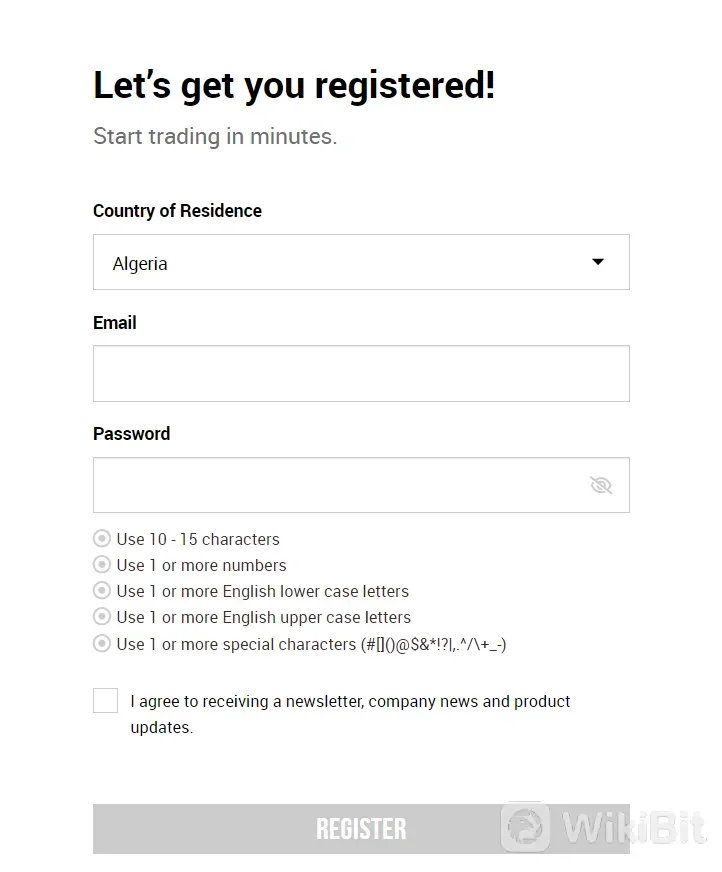Click the dropdown arrow on the country selector

597,261
